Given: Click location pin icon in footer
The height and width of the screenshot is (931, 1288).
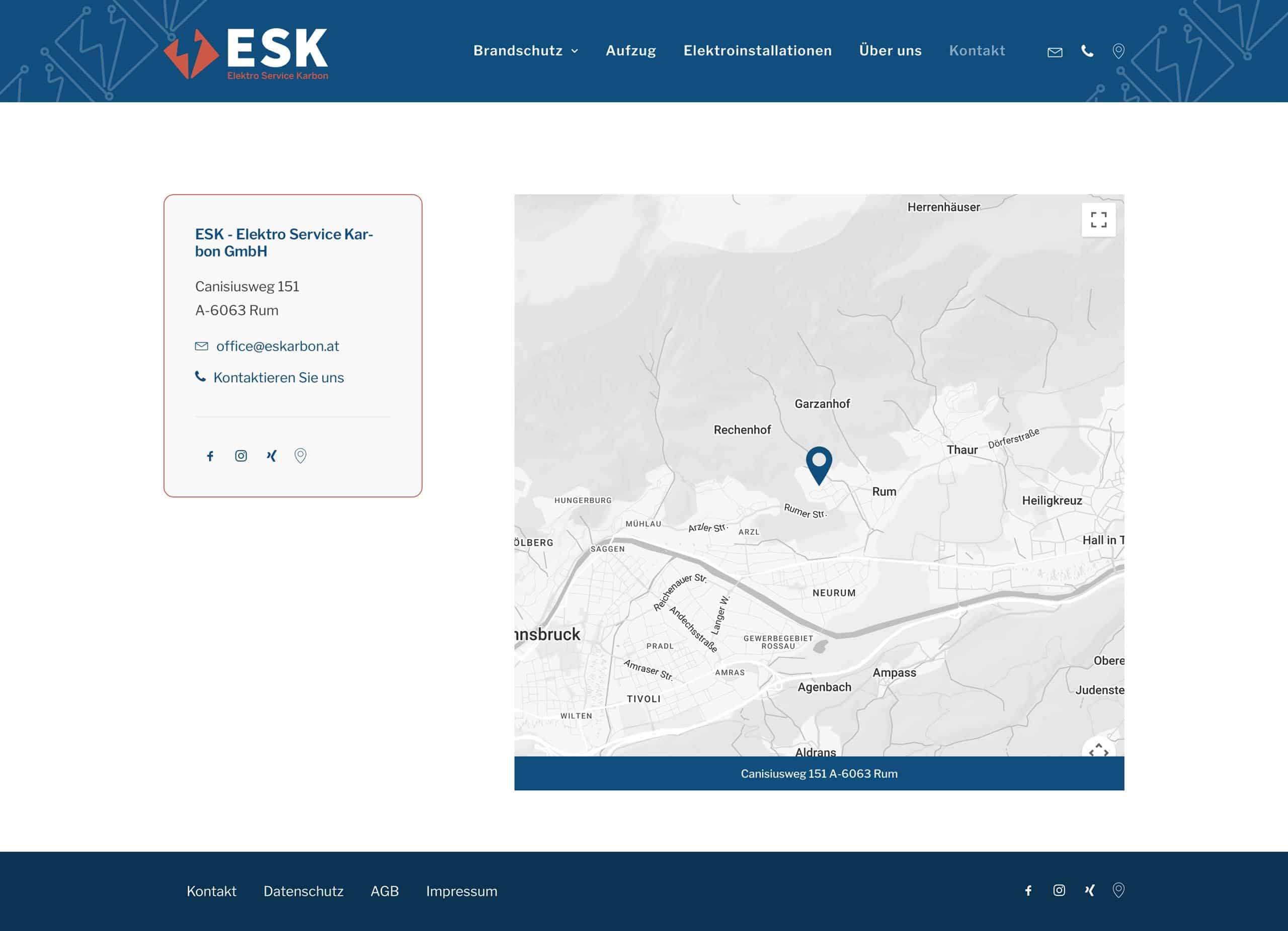Looking at the screenshot, I should pyautogui.click(x=1118, y=890).
